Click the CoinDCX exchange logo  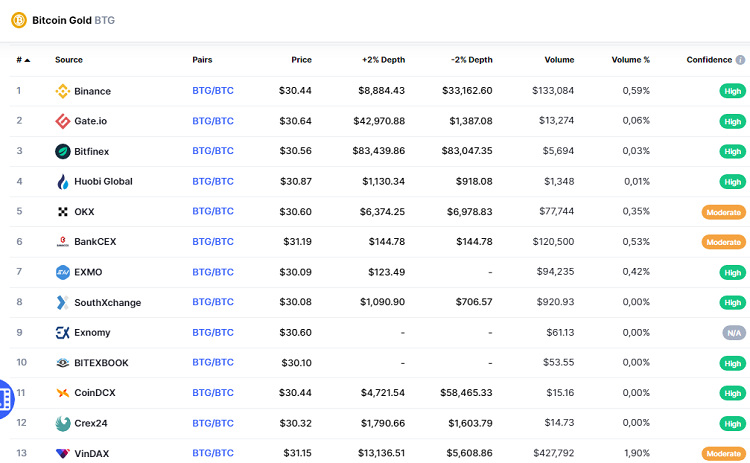63,393
